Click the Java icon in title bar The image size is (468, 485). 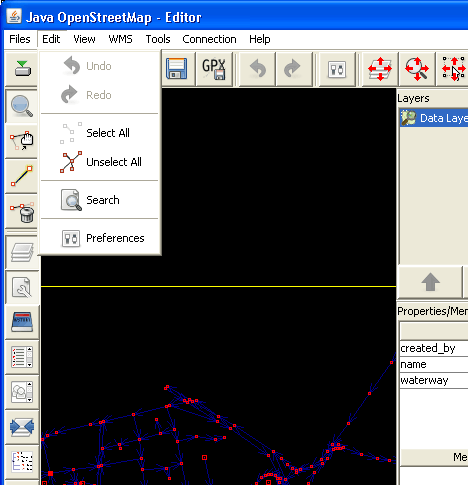coord(14,16)
